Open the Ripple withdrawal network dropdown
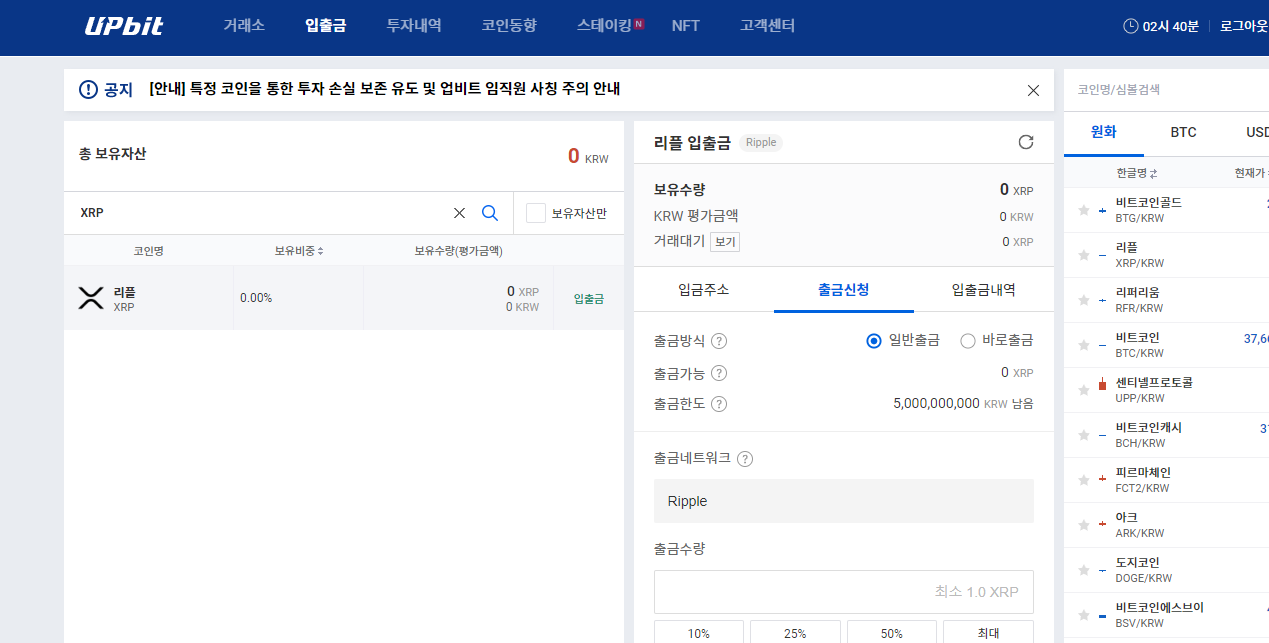Image resolution: width=1269 pixels, height=643 pixels. [843, 500]
